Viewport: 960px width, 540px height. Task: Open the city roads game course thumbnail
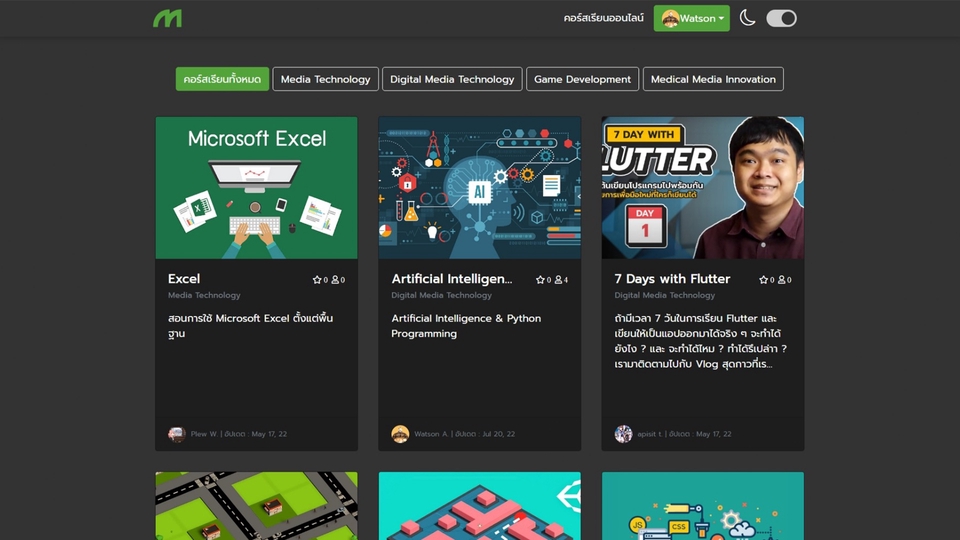coord(257,506)
